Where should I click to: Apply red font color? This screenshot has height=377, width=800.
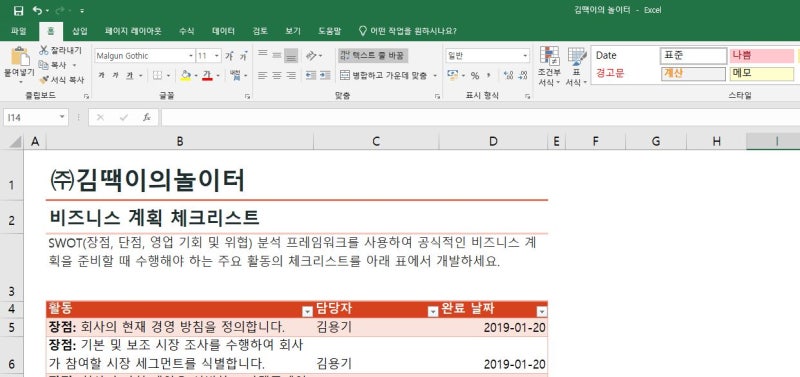point(207,76)
